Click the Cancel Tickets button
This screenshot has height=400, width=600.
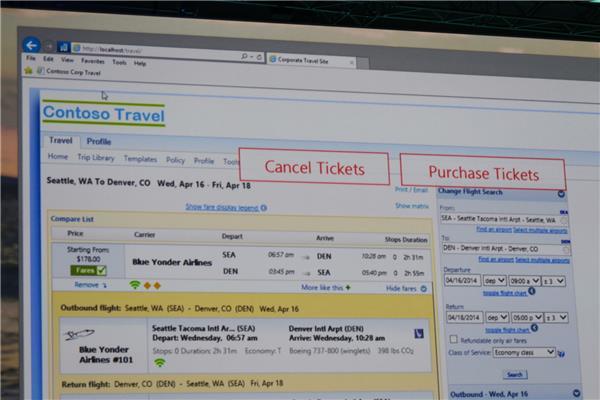coord(313,167)
